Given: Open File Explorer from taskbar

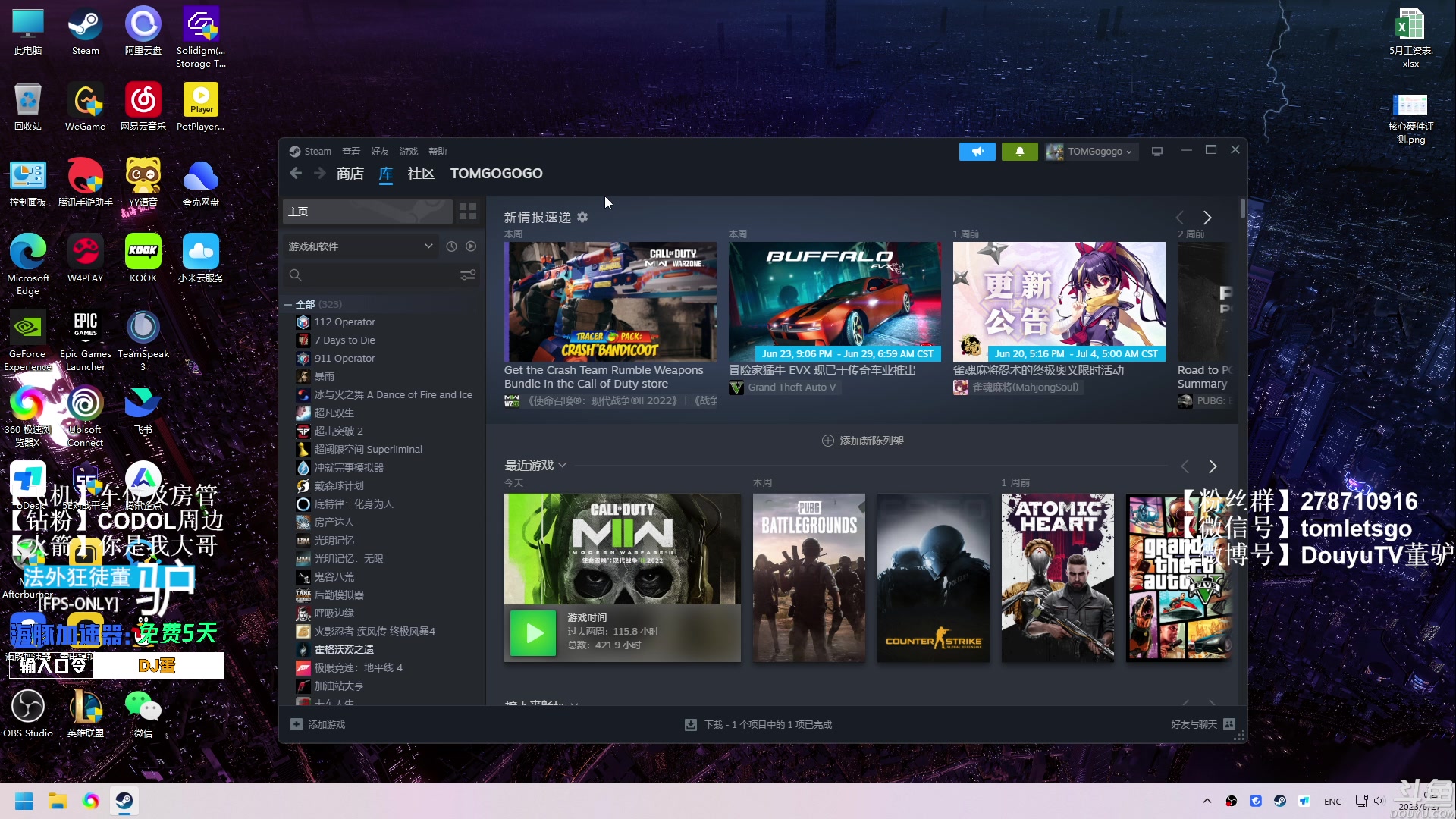Looking at the screenshot, I should pos(58,801).
